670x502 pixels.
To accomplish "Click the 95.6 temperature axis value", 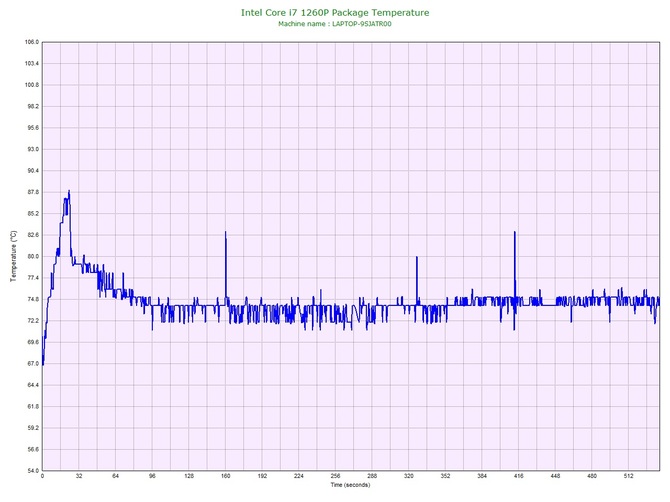I will (33, 128).
